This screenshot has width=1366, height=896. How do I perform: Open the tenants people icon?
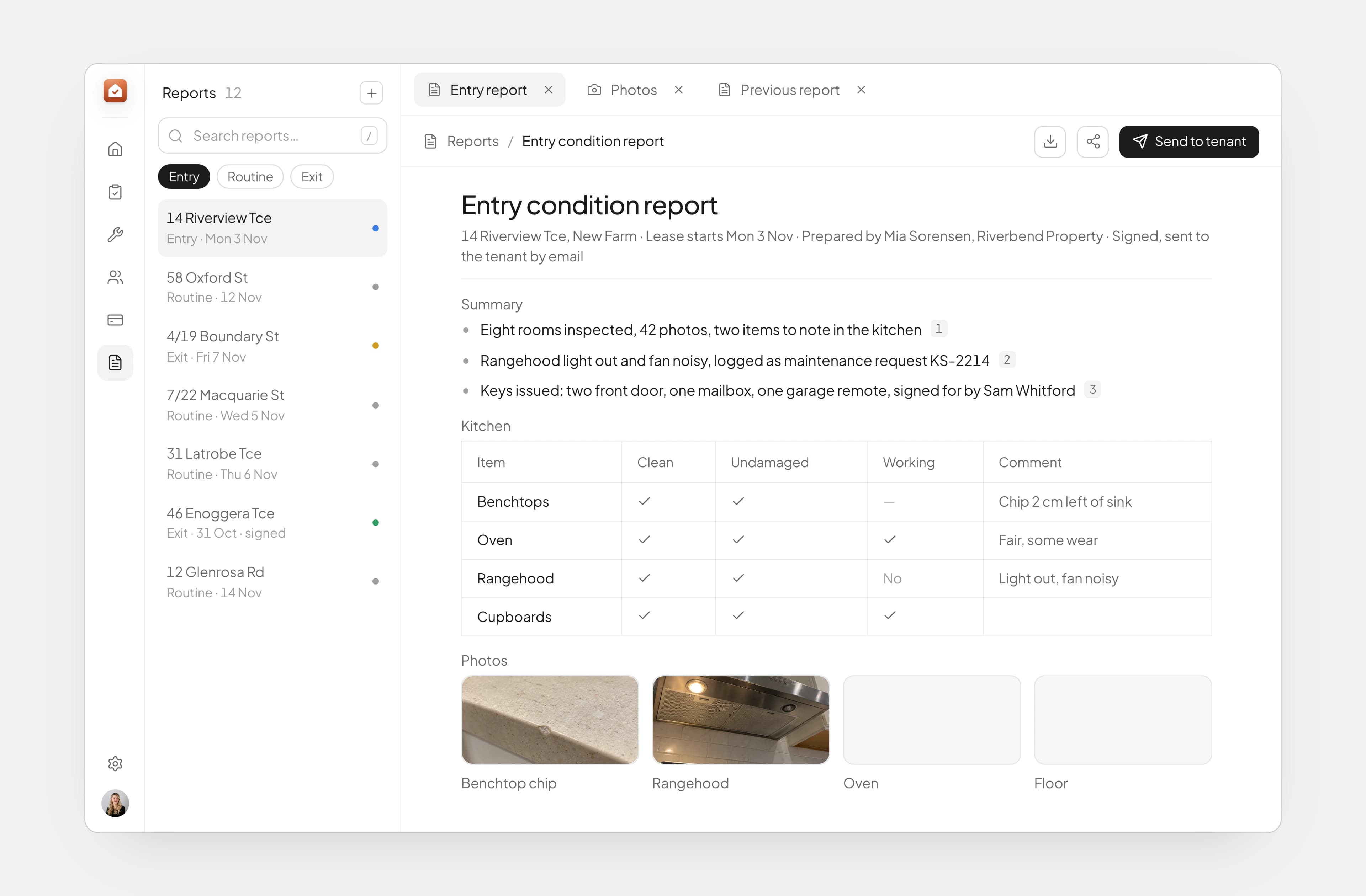click(x=115, y=277)
